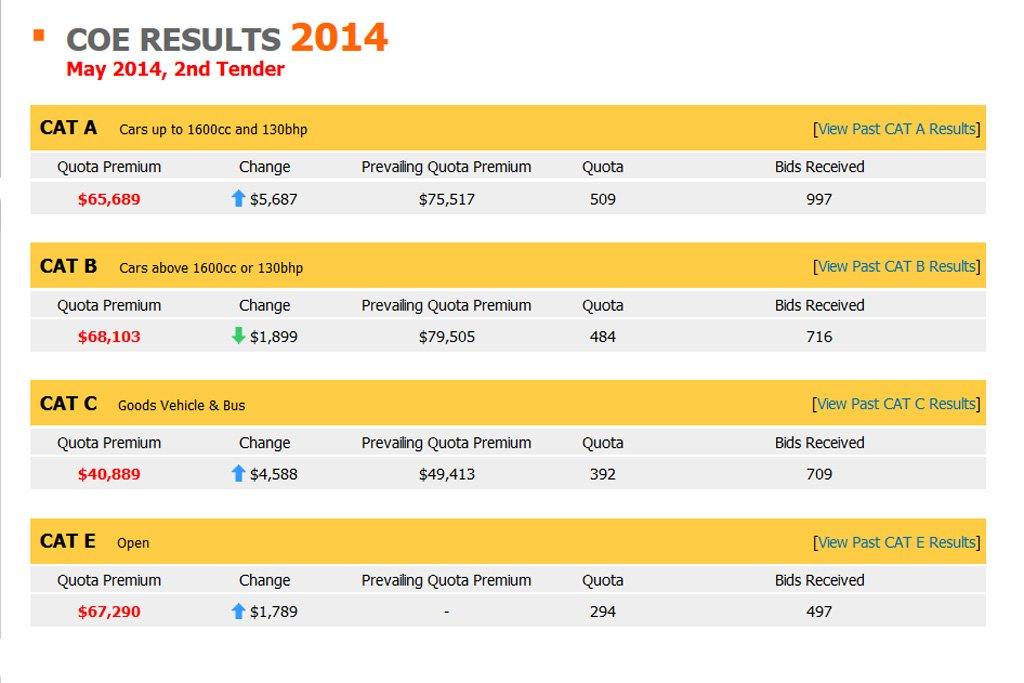The image size is (1024, 683).
Task: Click the blue up arrow in CAT E
Action: pos(238,611)
